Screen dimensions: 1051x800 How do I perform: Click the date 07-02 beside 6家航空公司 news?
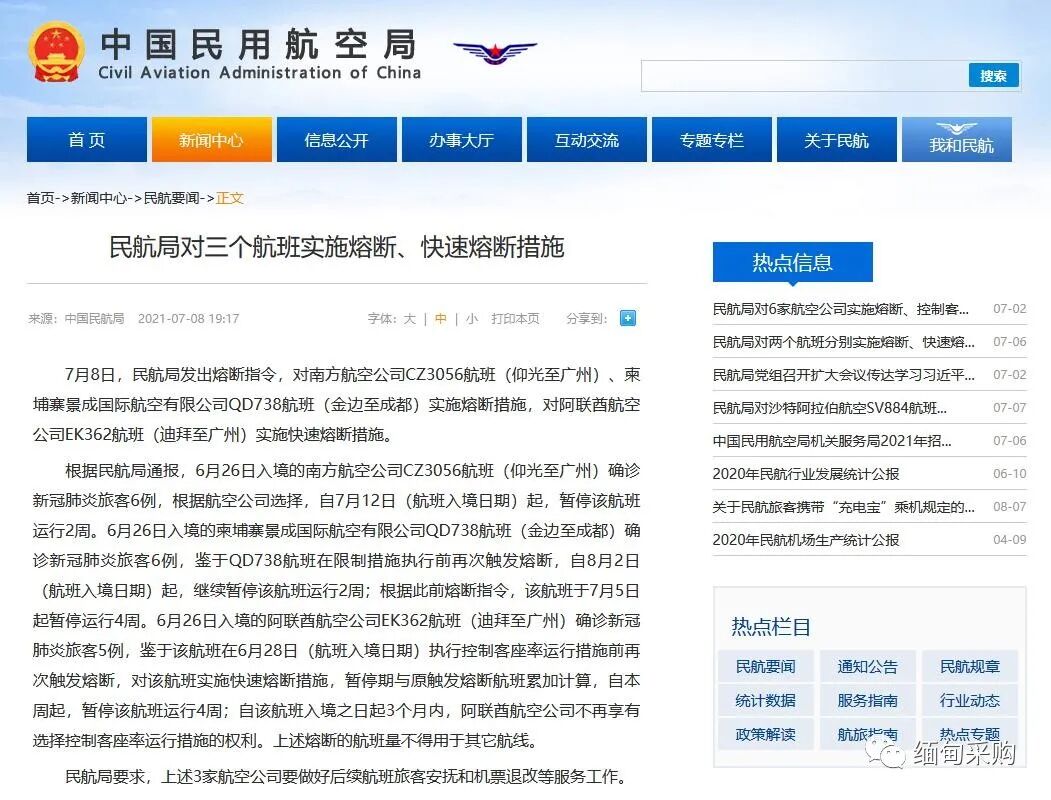[1009, 308]
